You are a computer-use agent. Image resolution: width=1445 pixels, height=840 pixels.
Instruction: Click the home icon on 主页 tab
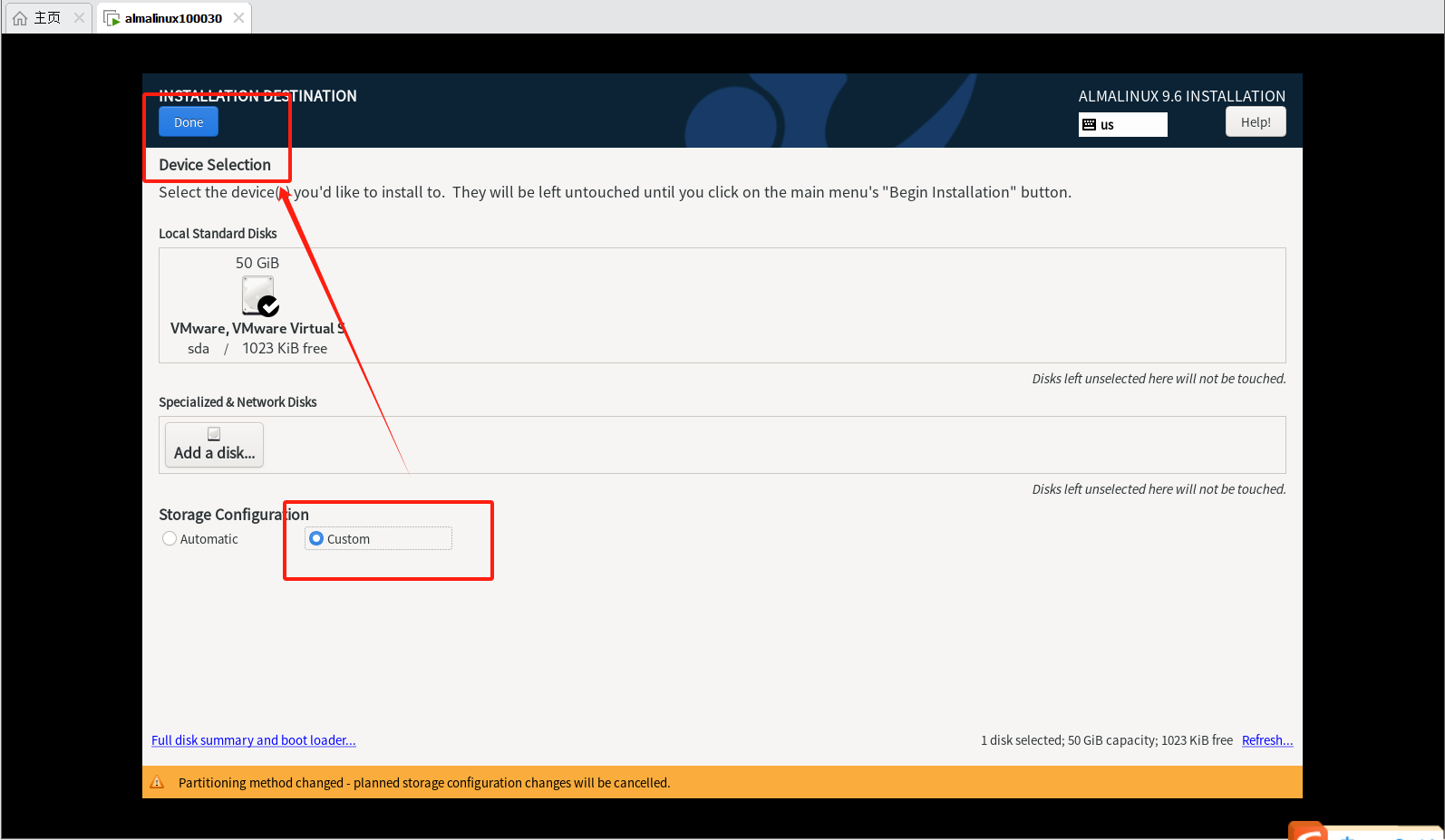[20, 18]
